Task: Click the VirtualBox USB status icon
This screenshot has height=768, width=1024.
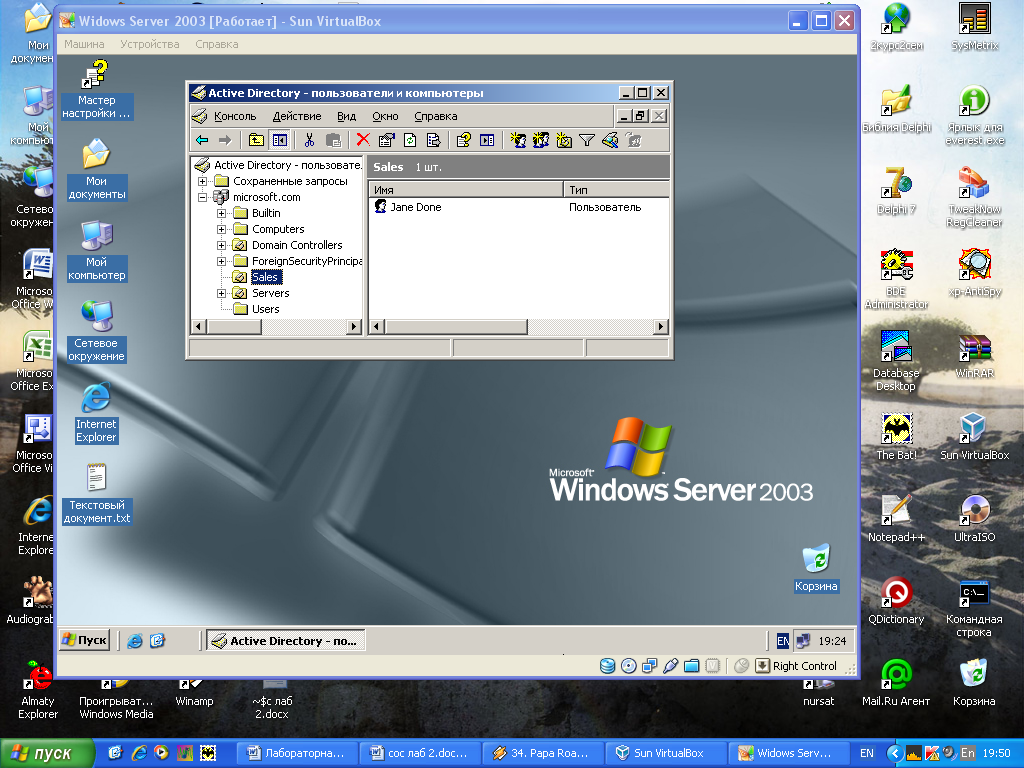Action: (x=670, y=665)
